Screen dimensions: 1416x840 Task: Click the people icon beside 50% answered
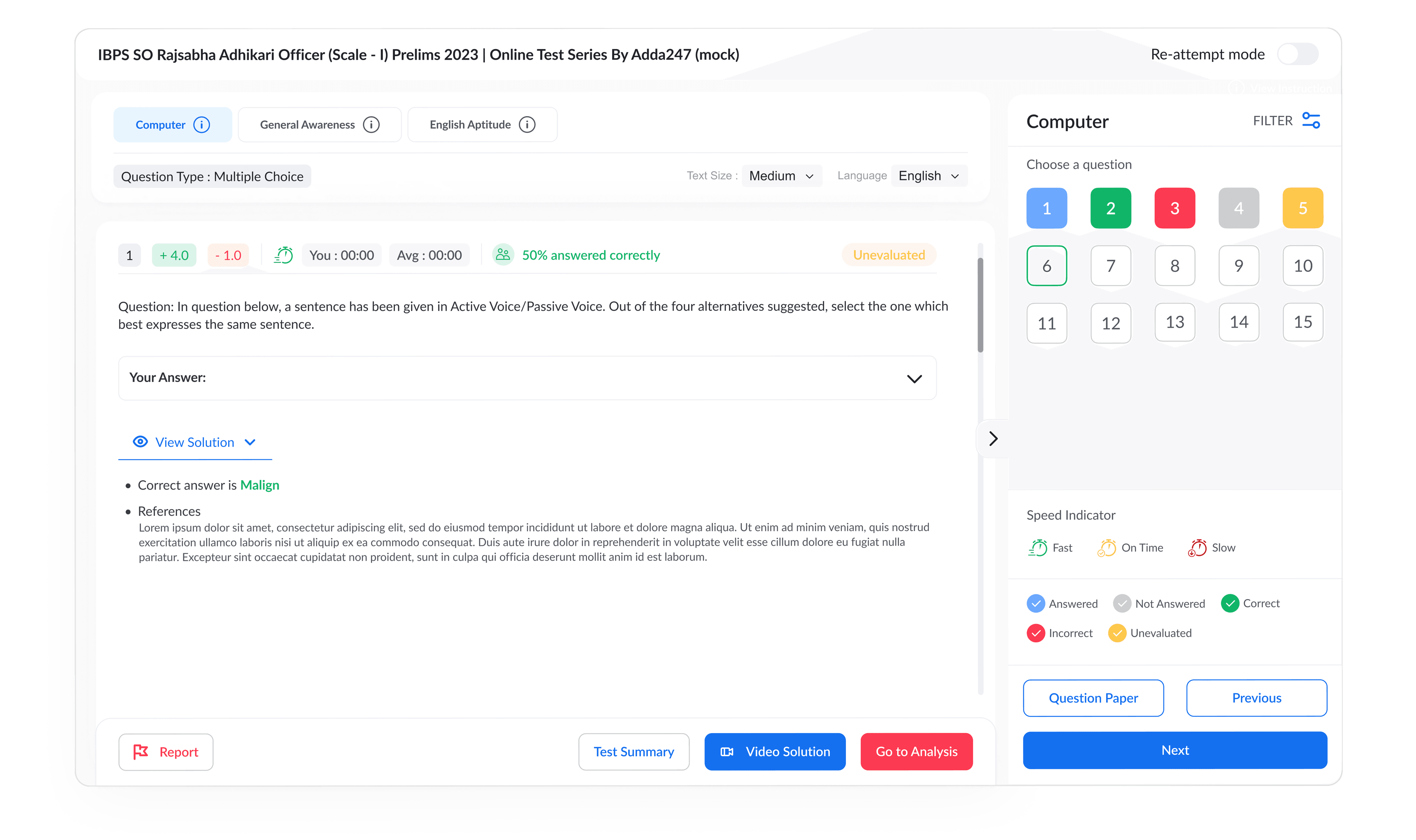pos(503,255)
